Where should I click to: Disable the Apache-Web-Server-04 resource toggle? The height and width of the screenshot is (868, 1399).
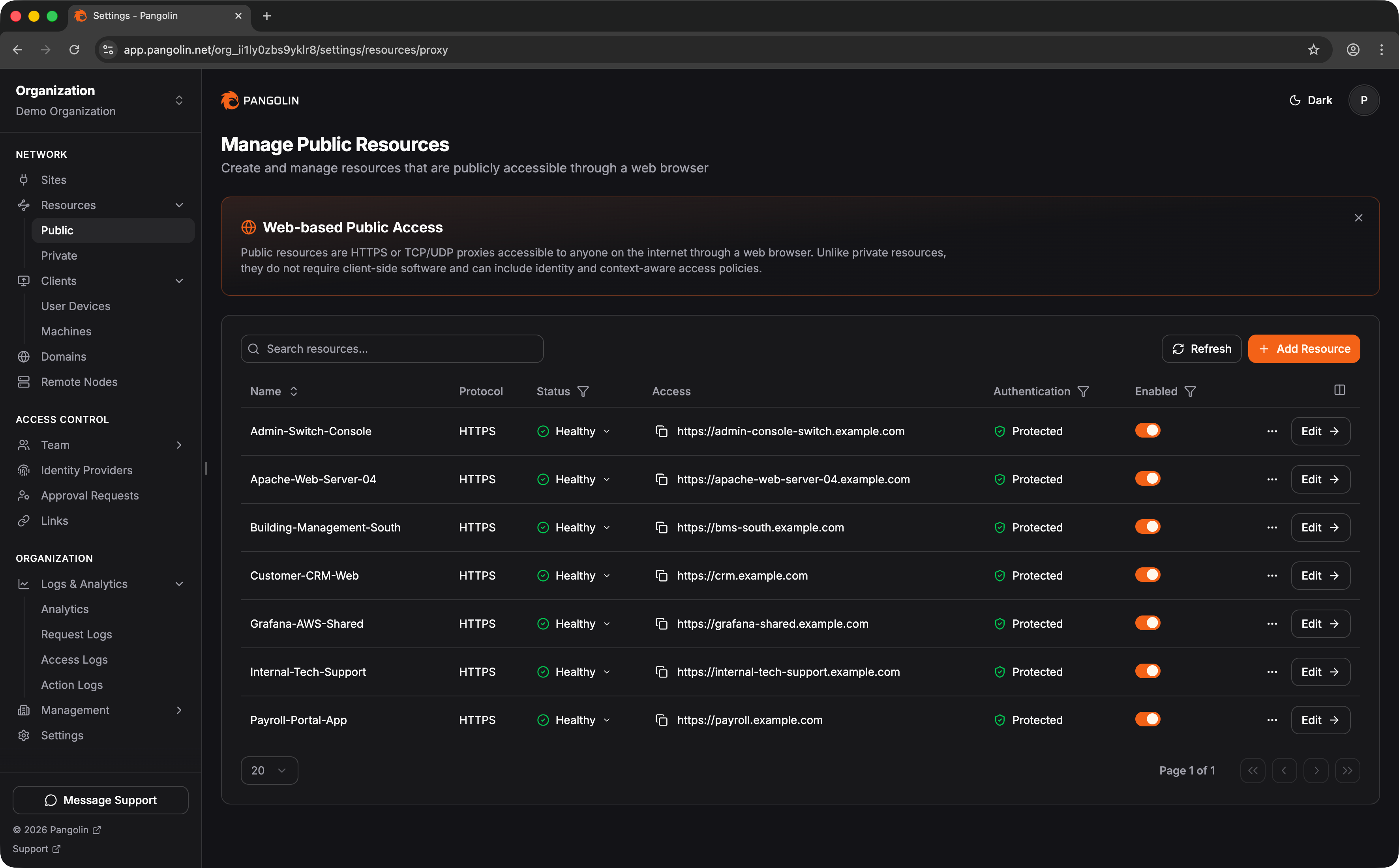click(x=1148, y=479)
